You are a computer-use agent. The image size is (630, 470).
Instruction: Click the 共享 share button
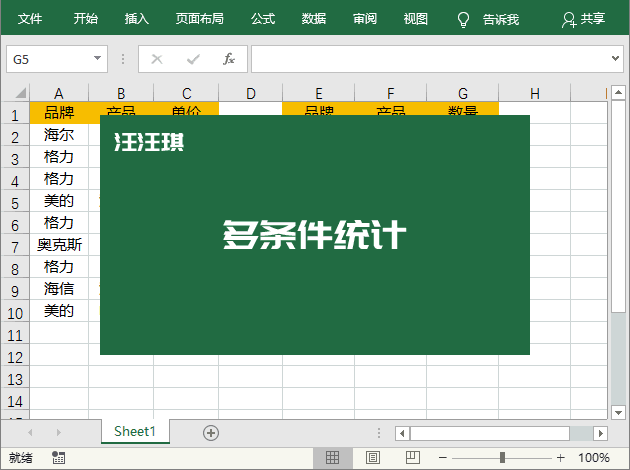pos(583,19)
